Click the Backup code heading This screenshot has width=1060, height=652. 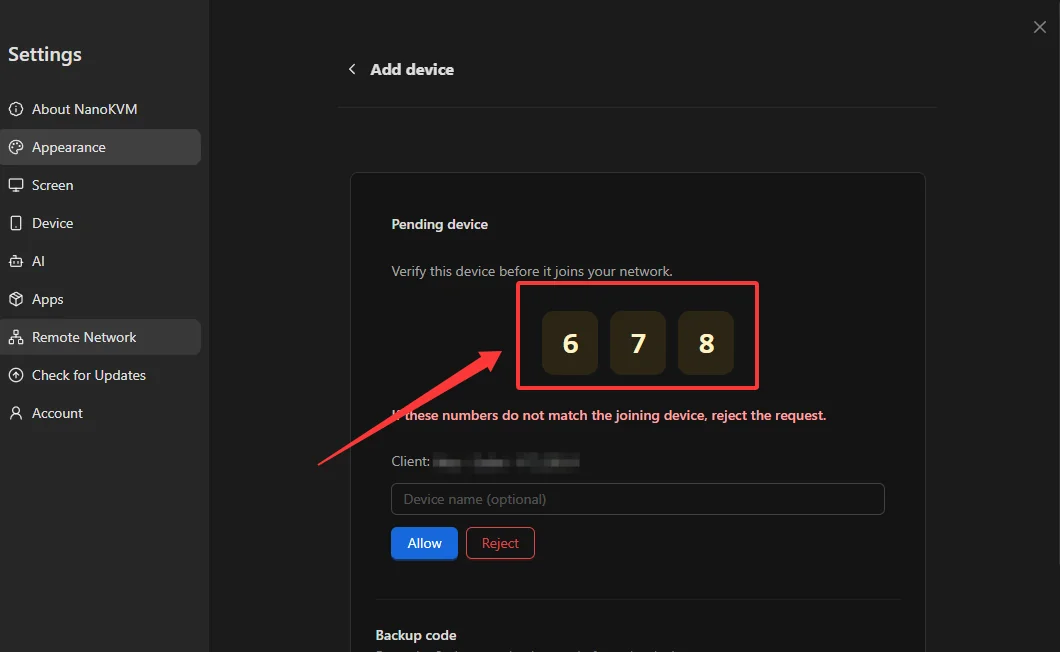pyautogui.click(x=416, y=635)
